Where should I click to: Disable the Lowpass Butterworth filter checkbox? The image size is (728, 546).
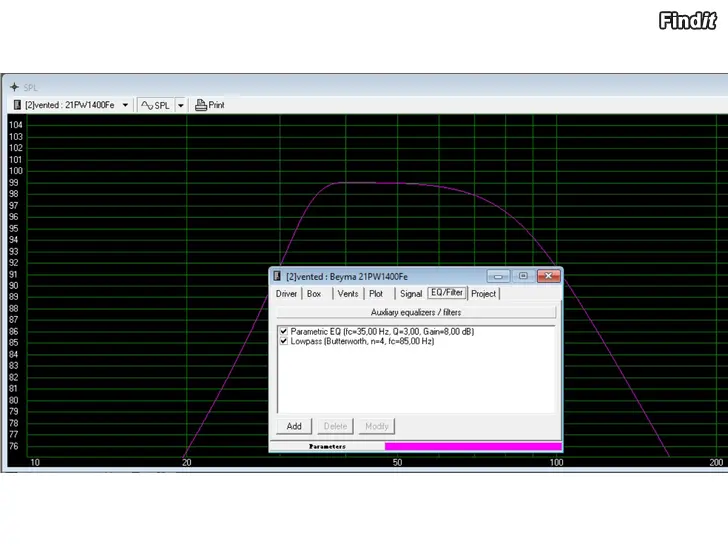pyautogui.click(x=284, y=342)
